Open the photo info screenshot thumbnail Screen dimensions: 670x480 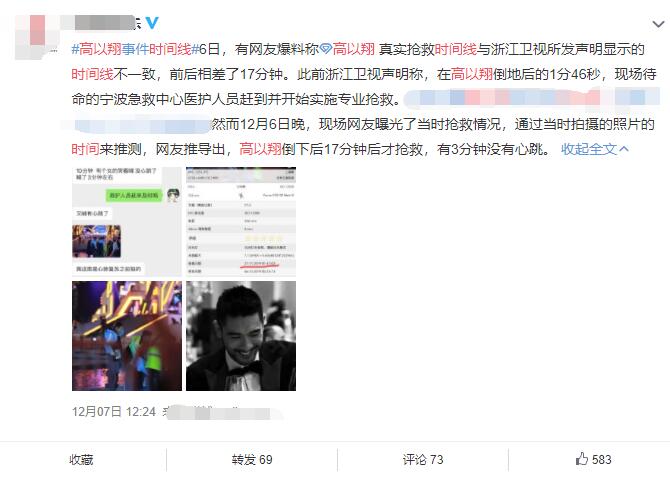pos(241,221)
